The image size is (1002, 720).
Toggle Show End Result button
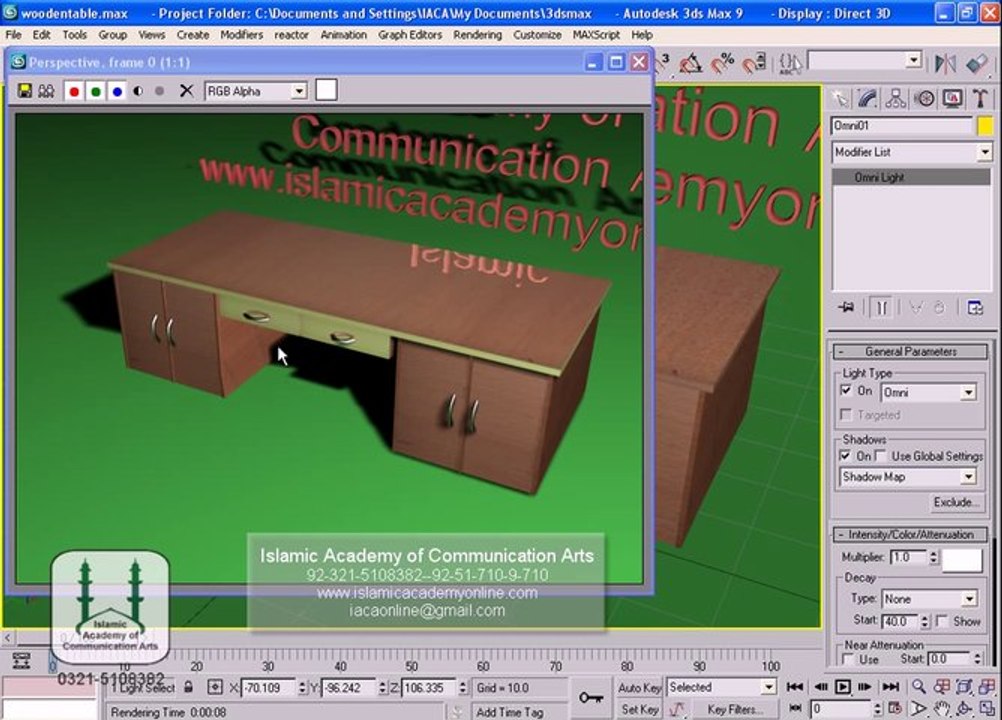point(881,308)
